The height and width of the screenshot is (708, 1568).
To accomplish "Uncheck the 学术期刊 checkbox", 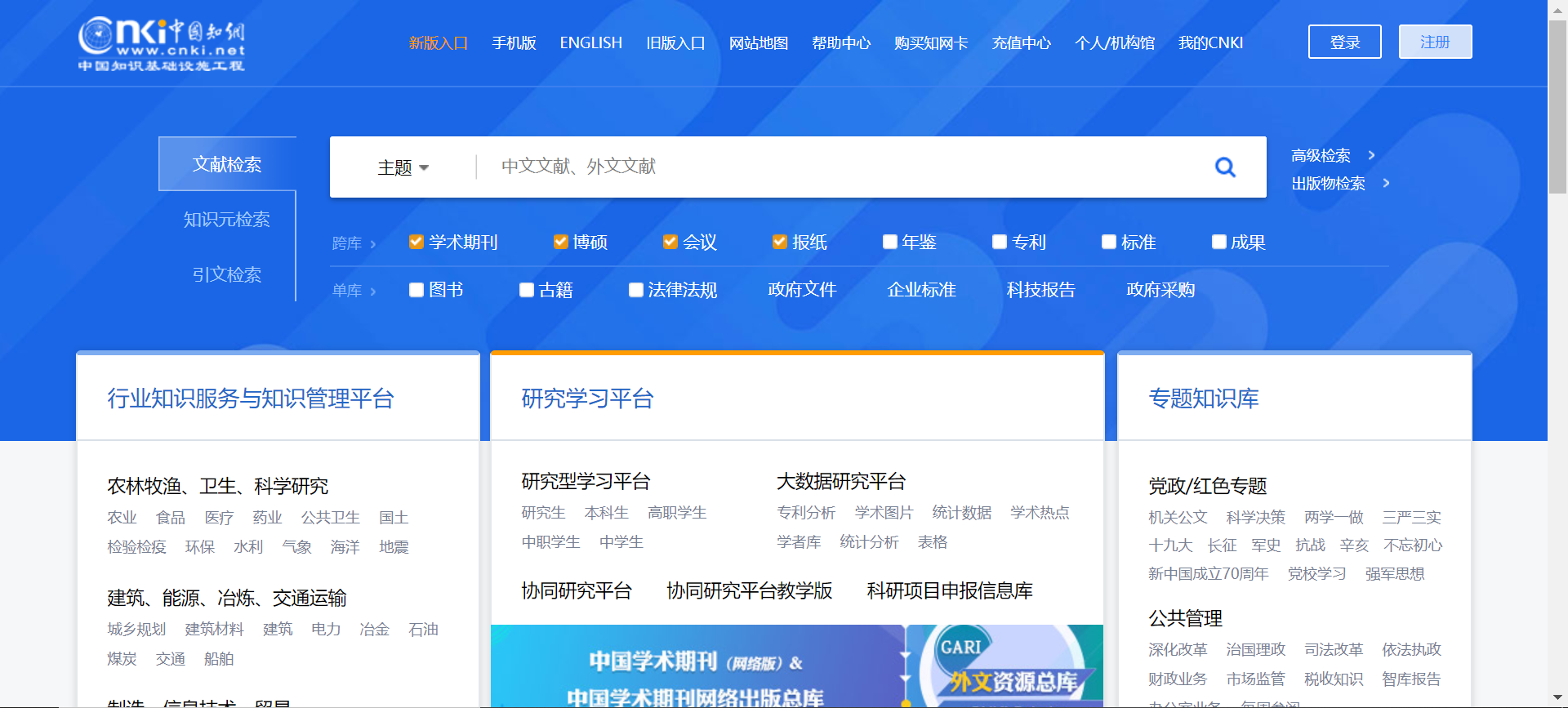I will coord(416,242).
